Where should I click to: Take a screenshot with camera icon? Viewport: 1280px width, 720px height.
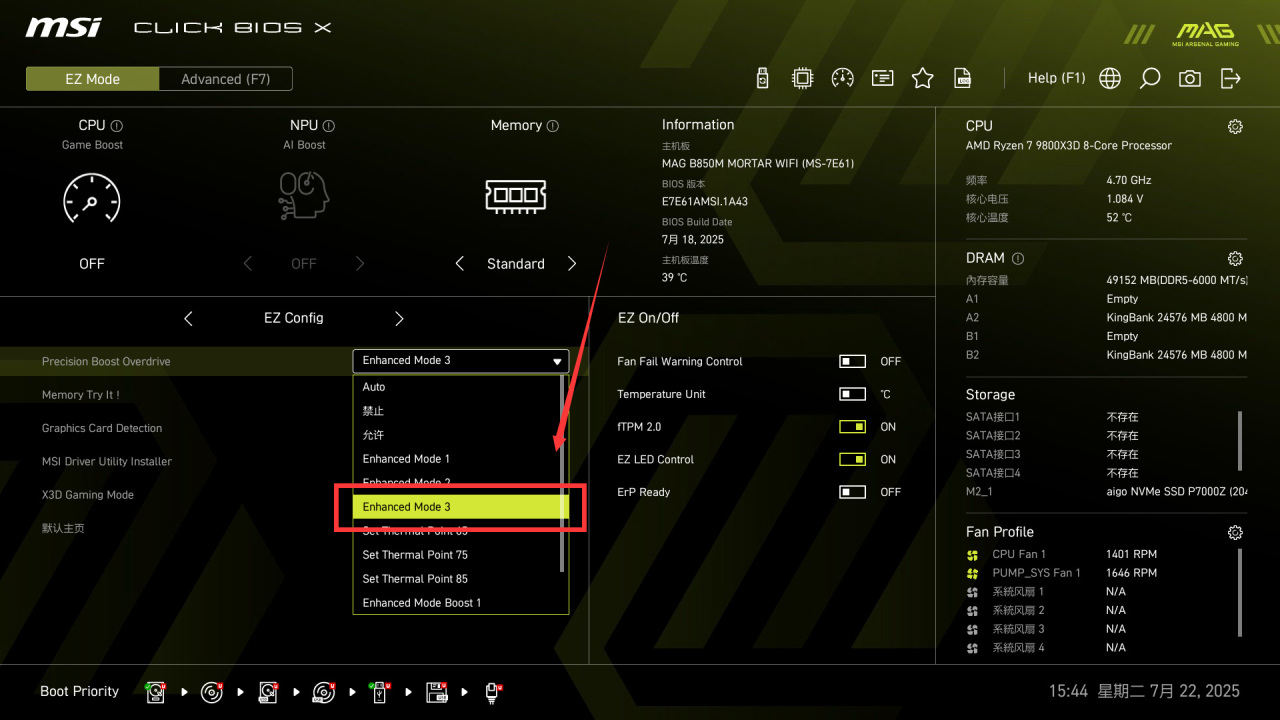(x=1190, y=78)
